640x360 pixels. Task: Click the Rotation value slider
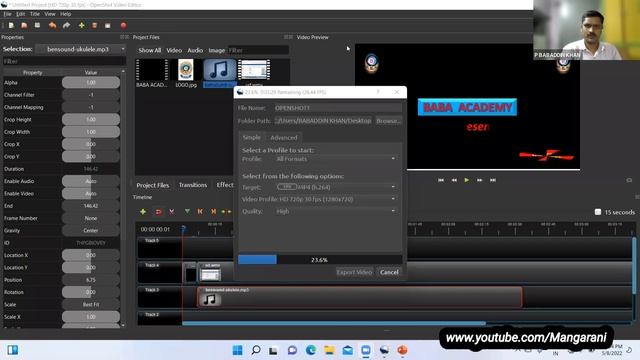point(91,292)
